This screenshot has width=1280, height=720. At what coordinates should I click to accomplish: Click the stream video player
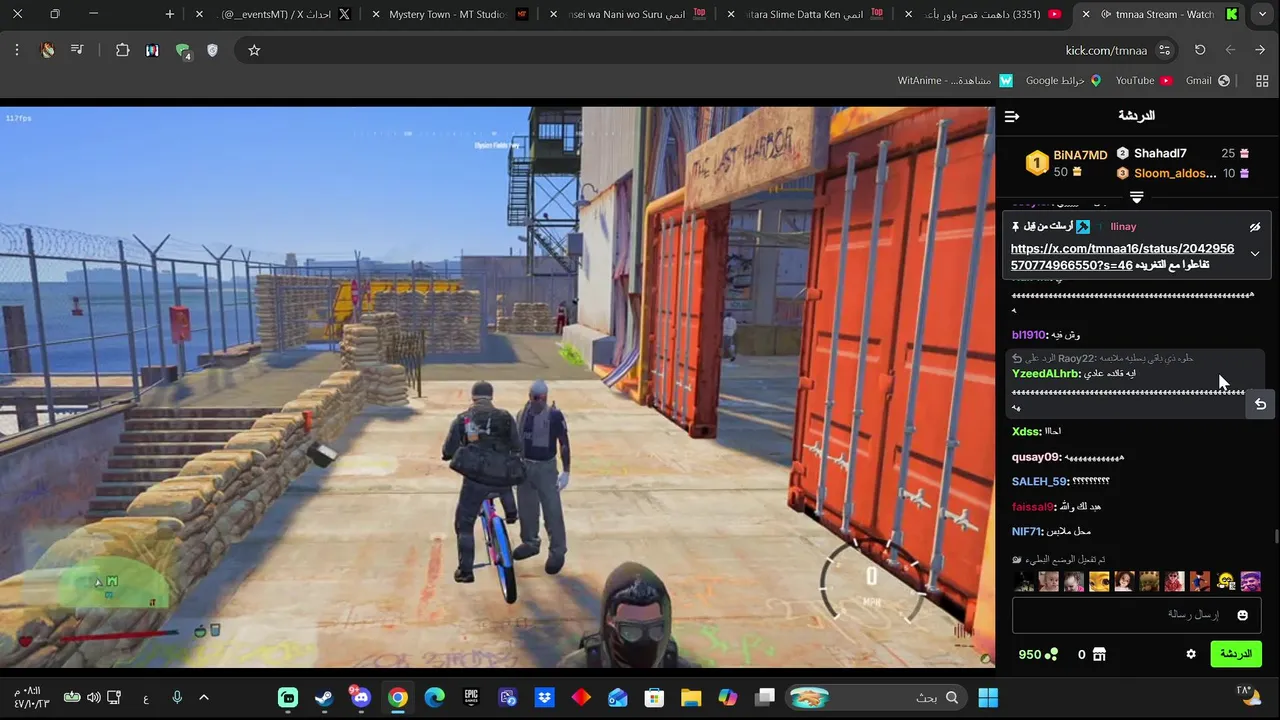[x=497, y=387]
